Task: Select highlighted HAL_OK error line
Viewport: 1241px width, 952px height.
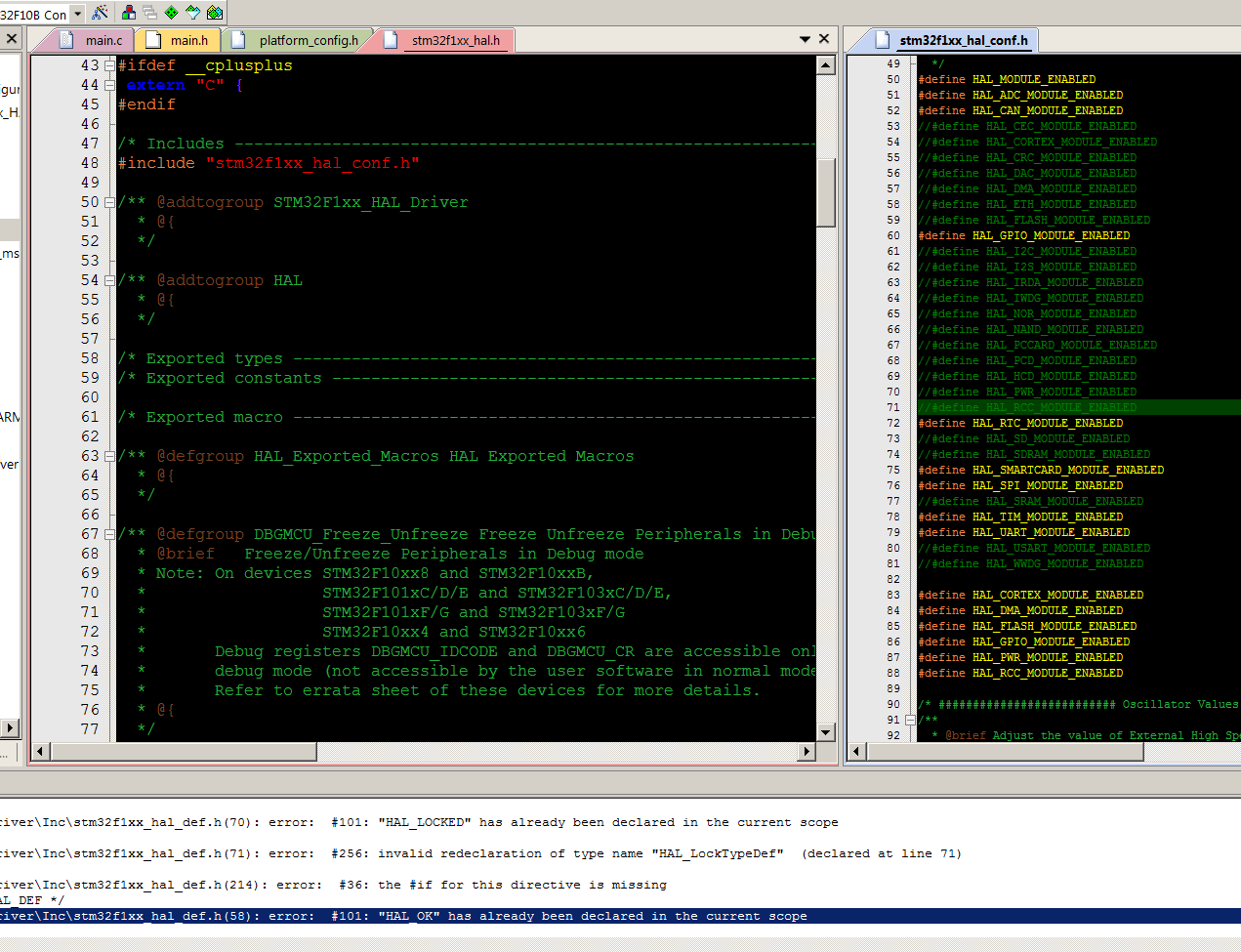Action: (620, 916)
